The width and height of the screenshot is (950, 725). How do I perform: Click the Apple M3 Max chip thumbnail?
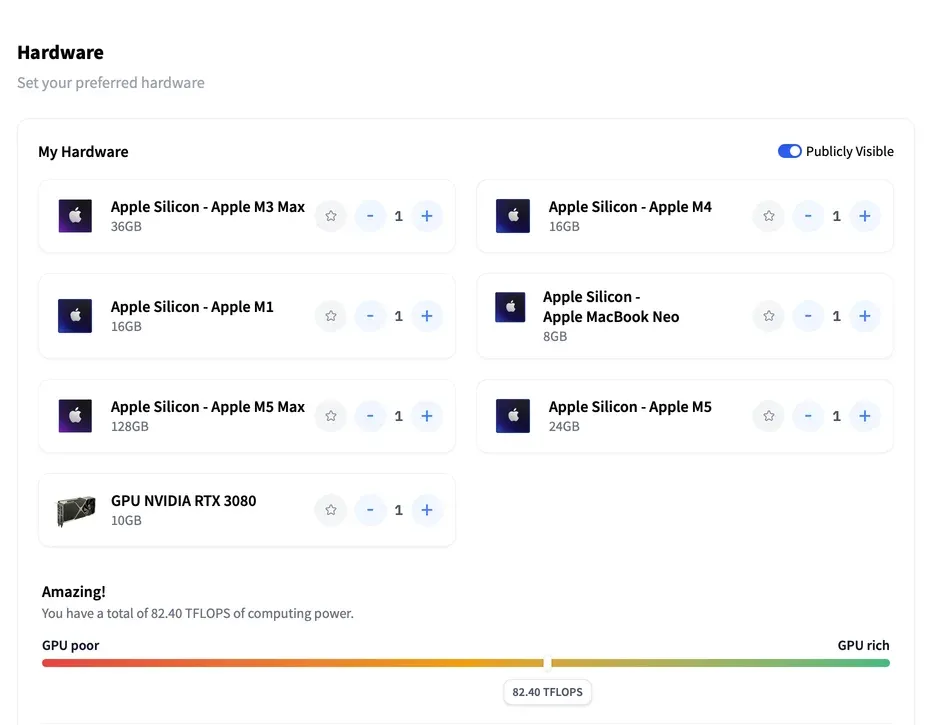click(75, 216)
